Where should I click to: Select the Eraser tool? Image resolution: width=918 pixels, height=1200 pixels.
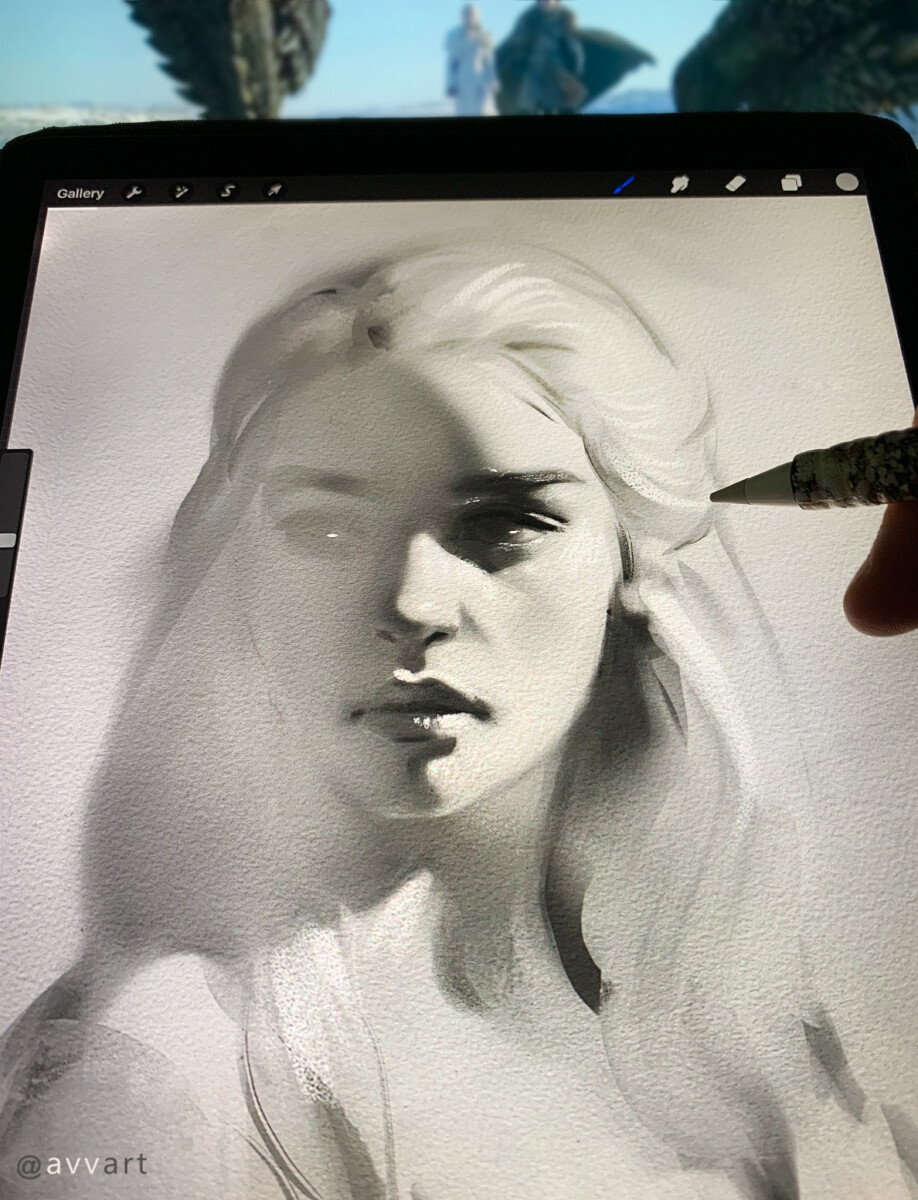pos(736,183)
